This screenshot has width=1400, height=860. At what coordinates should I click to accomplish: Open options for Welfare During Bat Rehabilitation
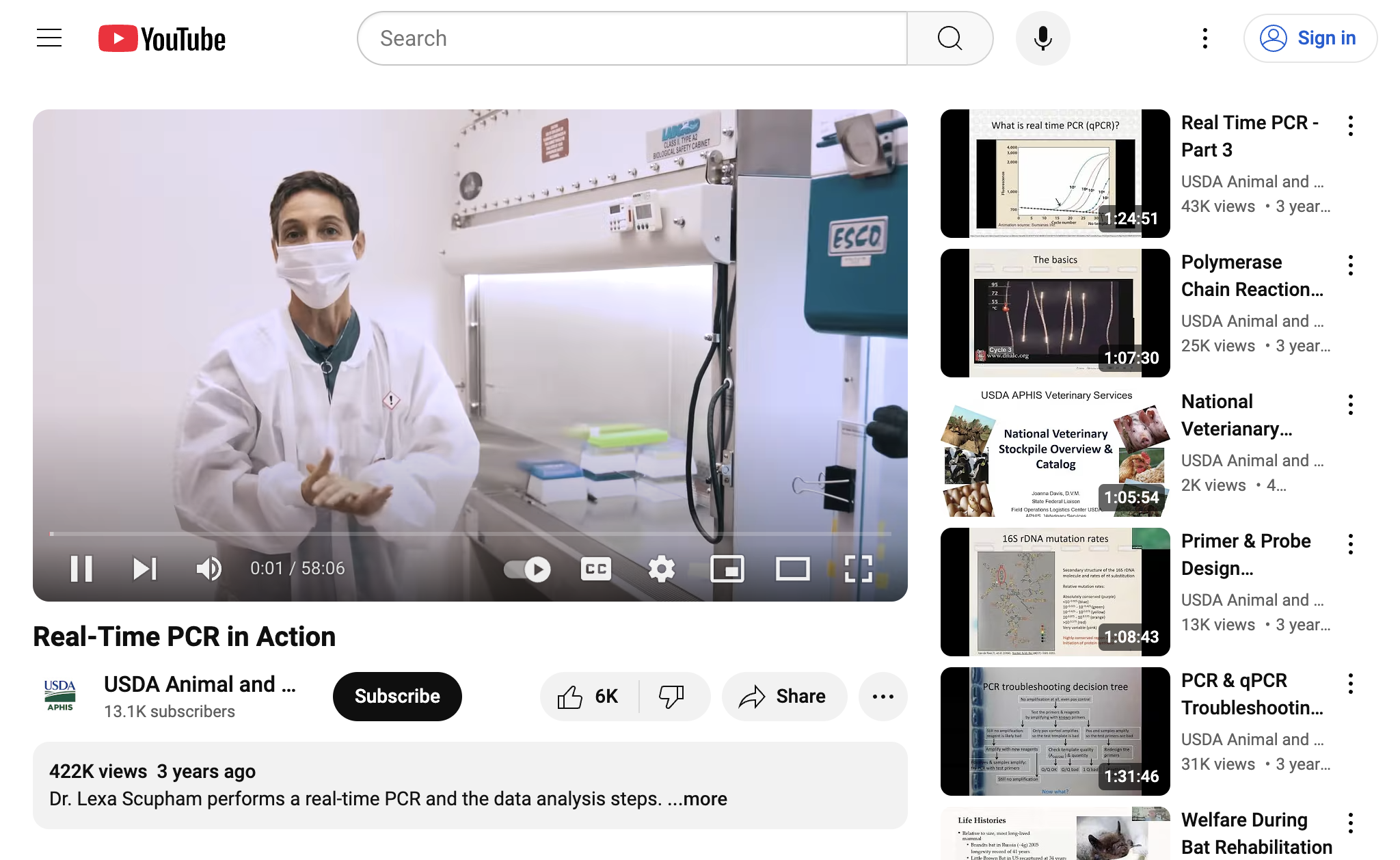pyautogui.click(x=1350, y=823)
